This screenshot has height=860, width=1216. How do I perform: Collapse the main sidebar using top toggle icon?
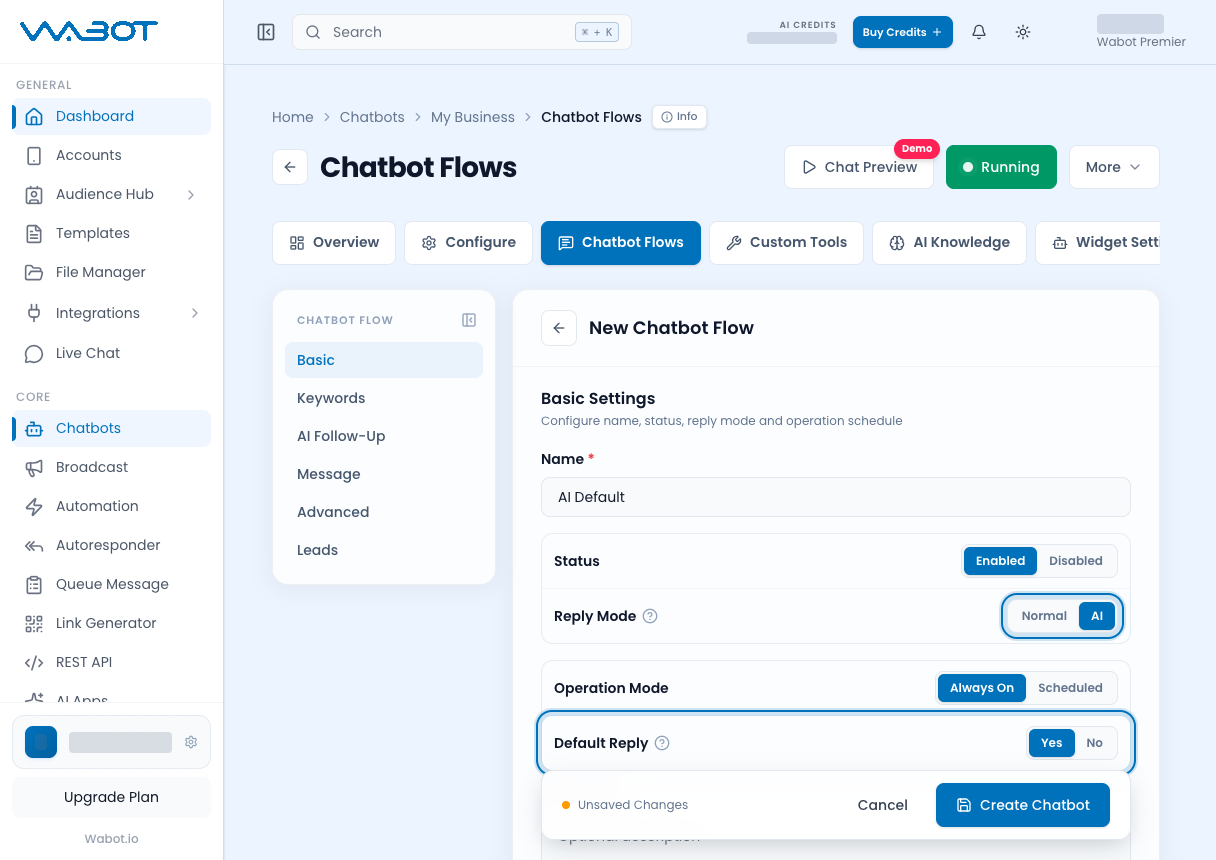pyautogui.click(x=266, y=32)
